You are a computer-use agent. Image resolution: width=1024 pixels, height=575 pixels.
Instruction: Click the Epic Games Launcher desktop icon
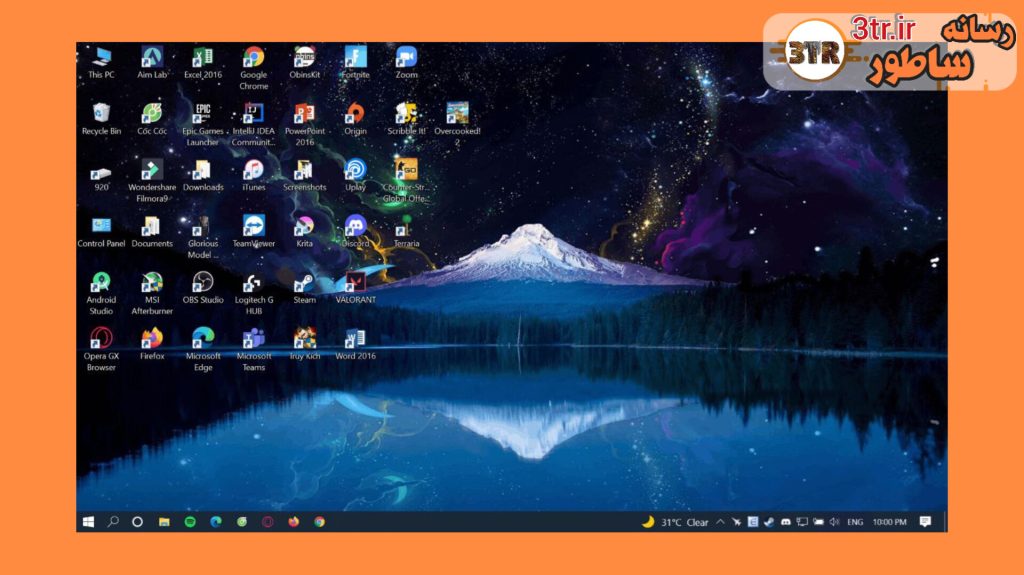(203, 114)
